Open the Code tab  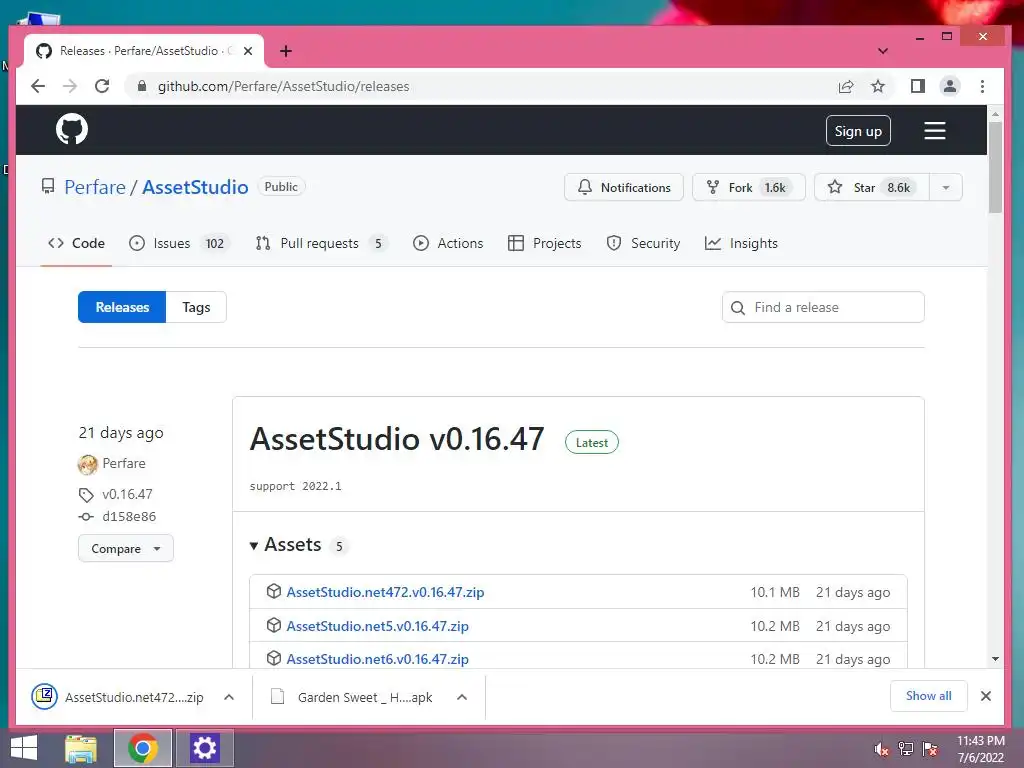click(x=76, y=244)
